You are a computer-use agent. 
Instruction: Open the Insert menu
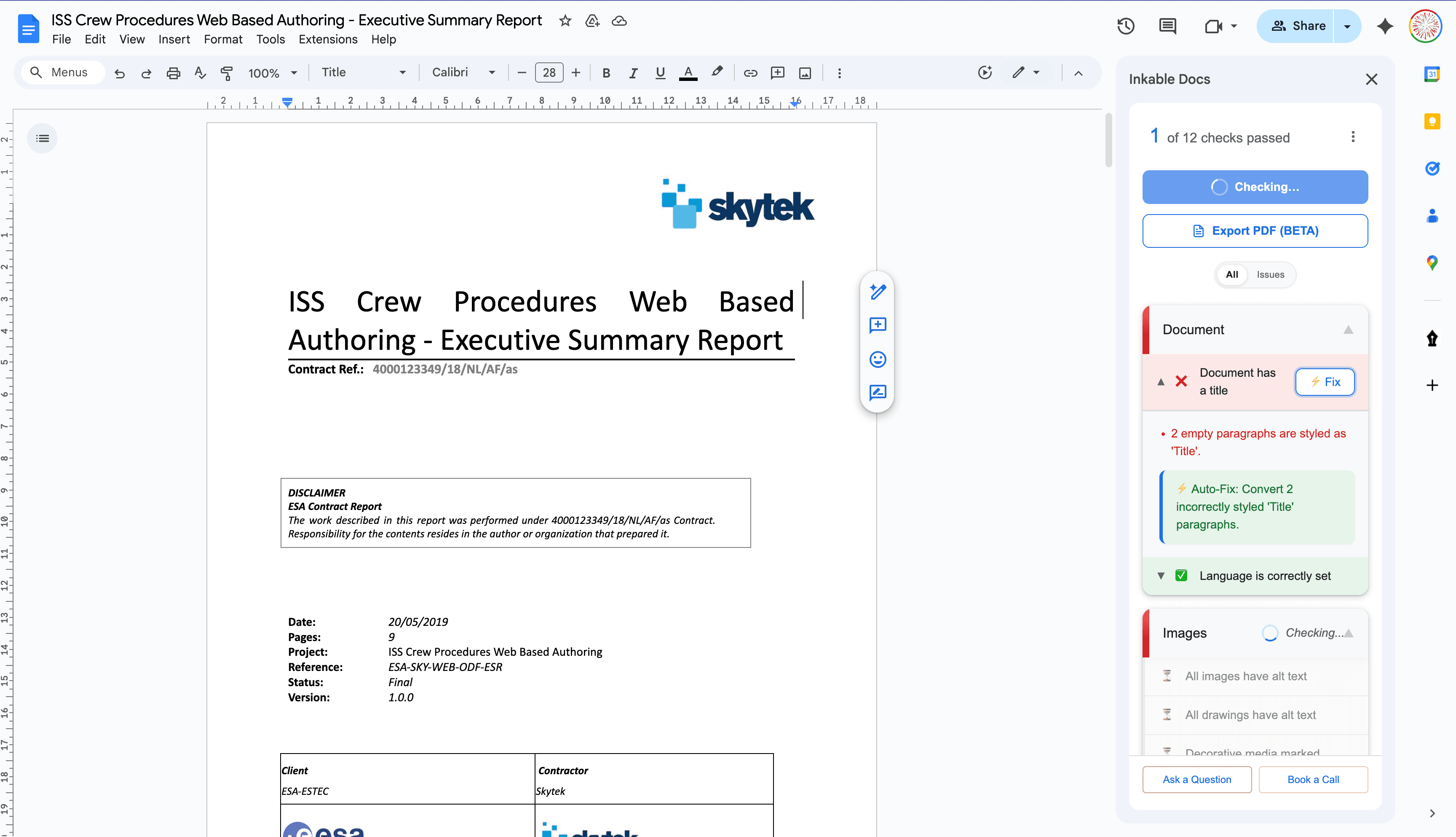tap(174, 39)
